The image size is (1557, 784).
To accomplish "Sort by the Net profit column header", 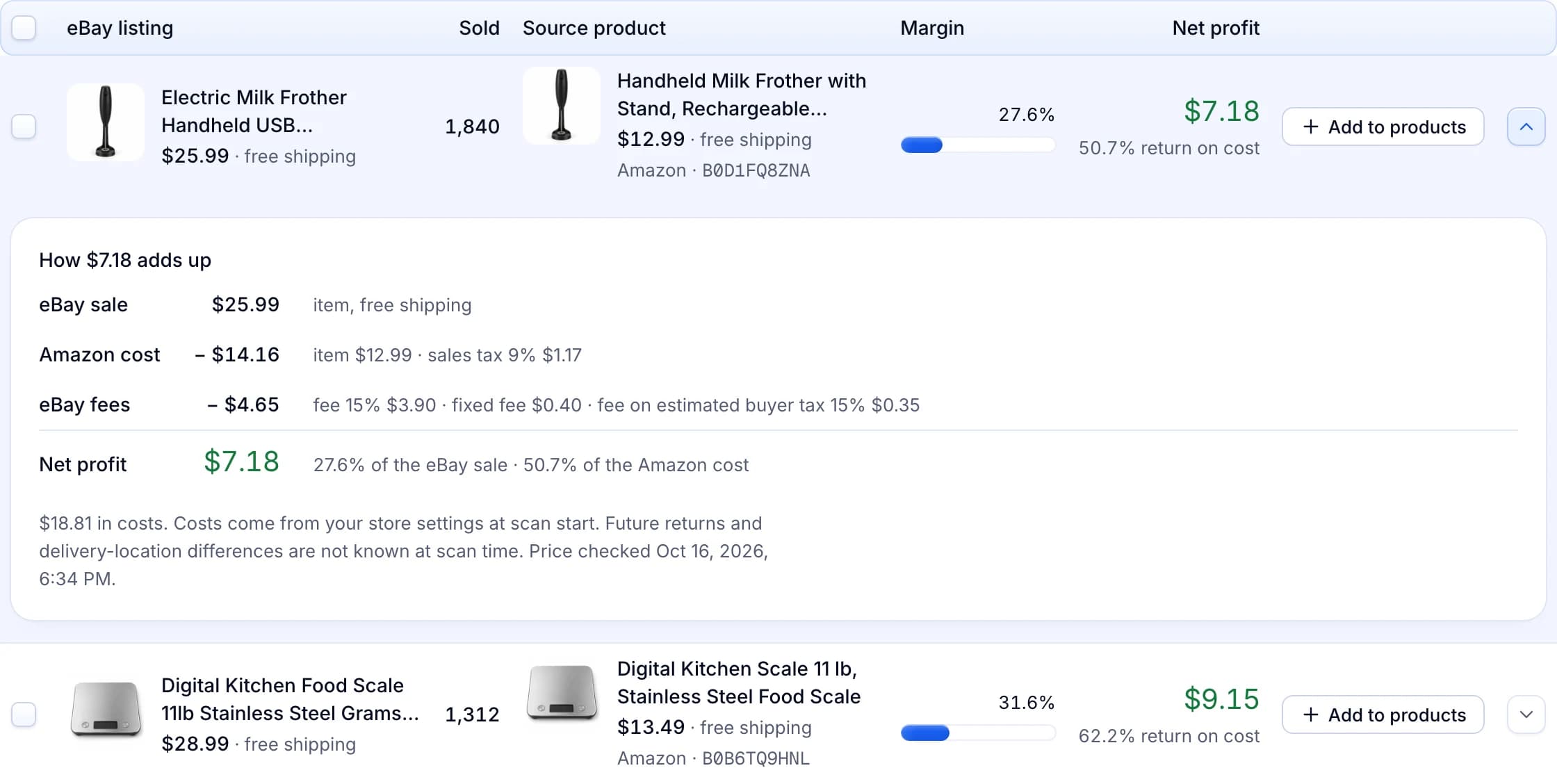I will [x=1216, y=28].
